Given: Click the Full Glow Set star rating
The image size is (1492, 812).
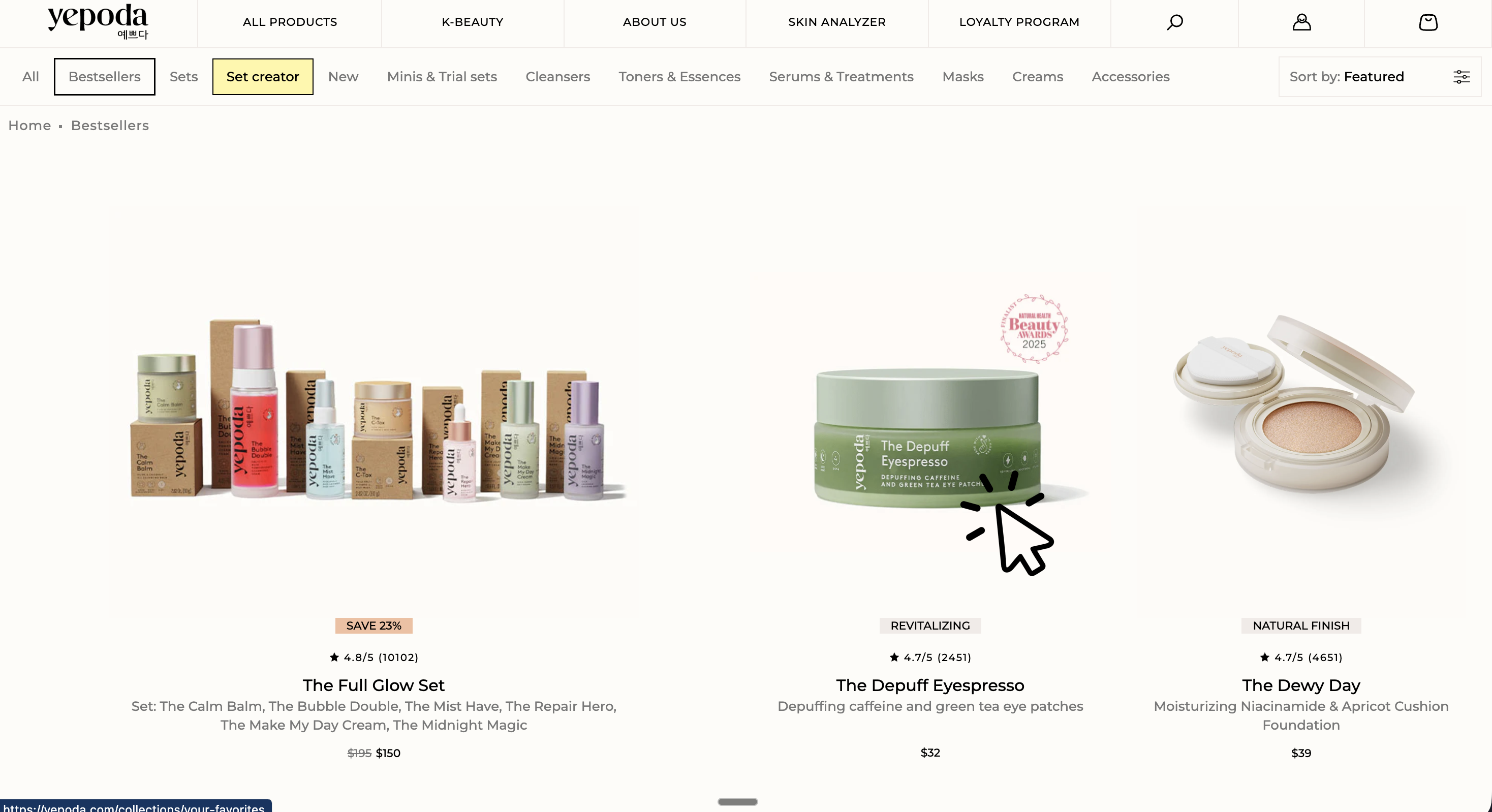Looking at the screenshot, I should [374, 658].
